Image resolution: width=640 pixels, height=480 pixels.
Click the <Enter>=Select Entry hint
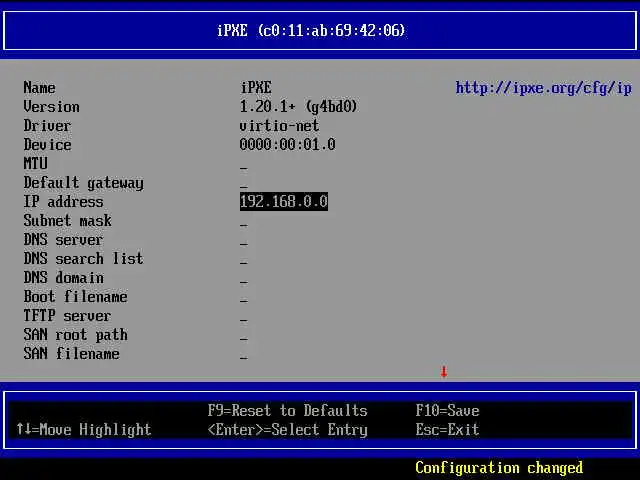288,430
